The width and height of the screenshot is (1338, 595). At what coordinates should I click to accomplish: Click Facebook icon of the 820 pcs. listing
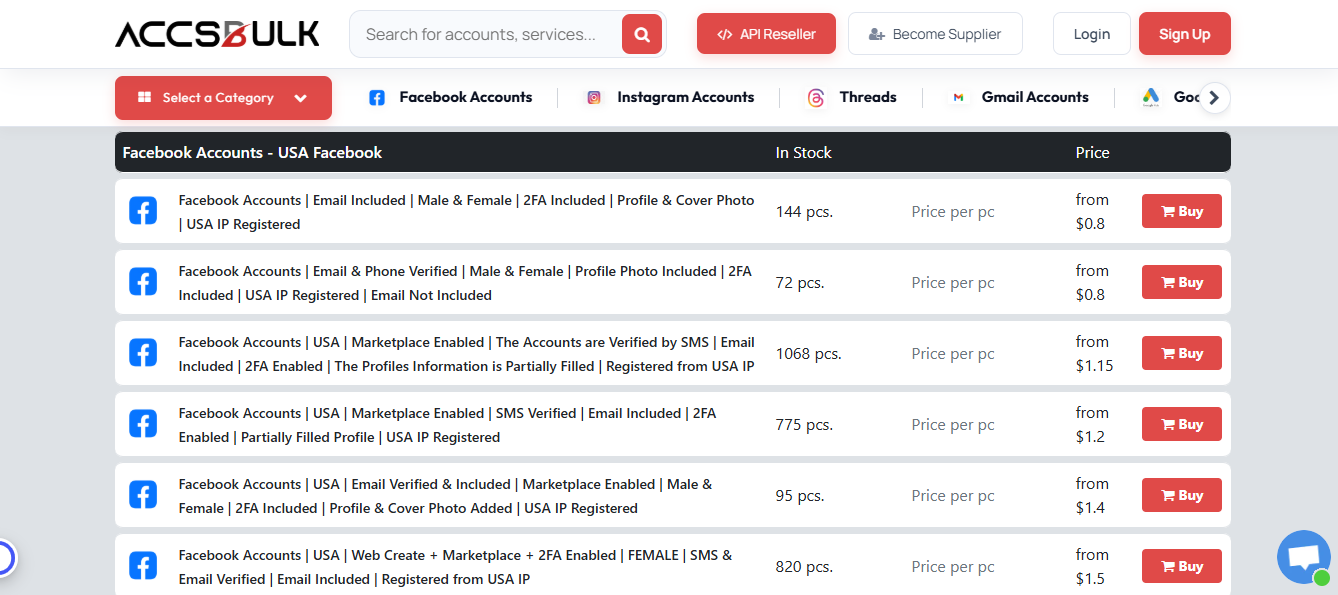pyautogui.click(x=143, y=566)
